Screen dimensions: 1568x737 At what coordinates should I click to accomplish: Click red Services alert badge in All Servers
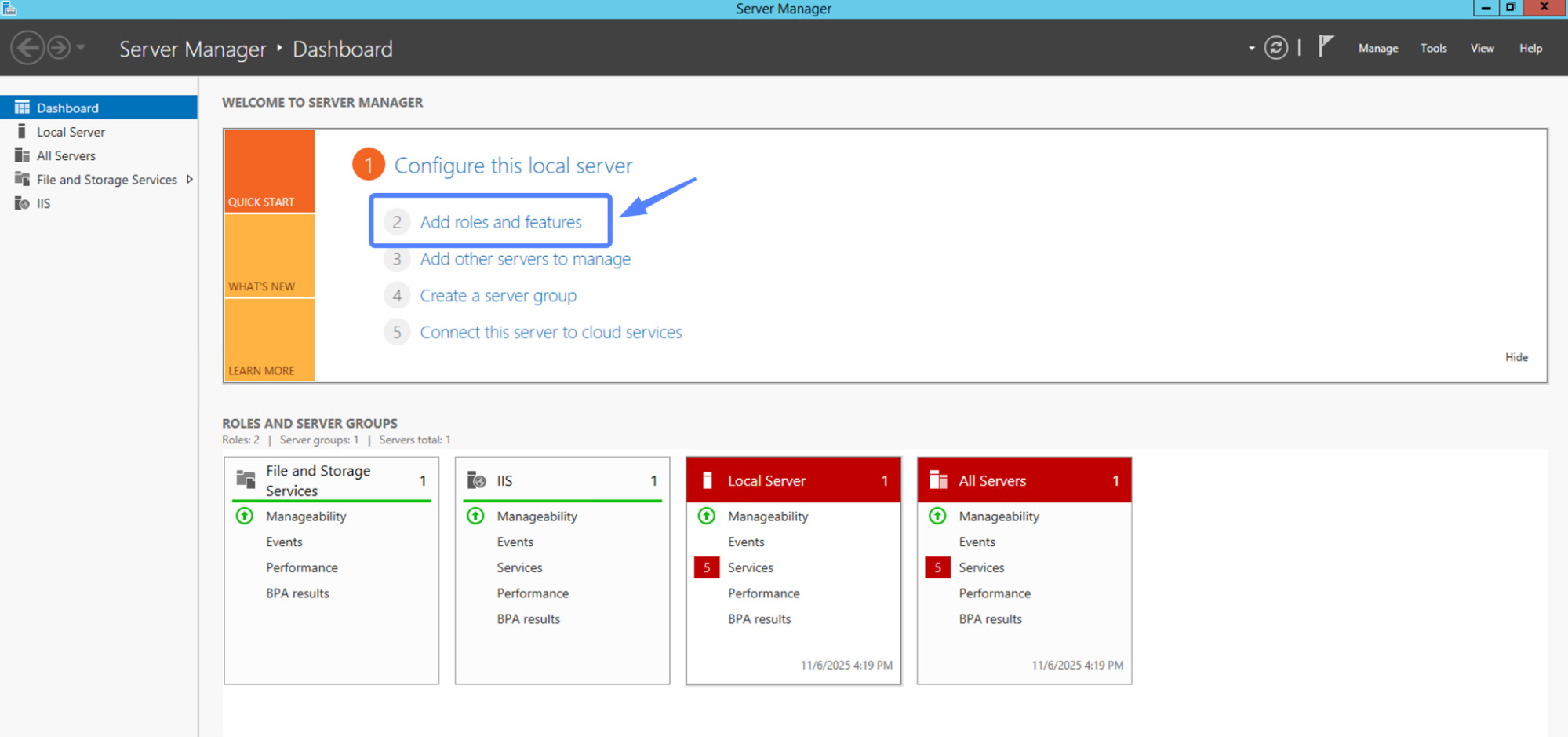pyautogui.click(x=937, y=567)
